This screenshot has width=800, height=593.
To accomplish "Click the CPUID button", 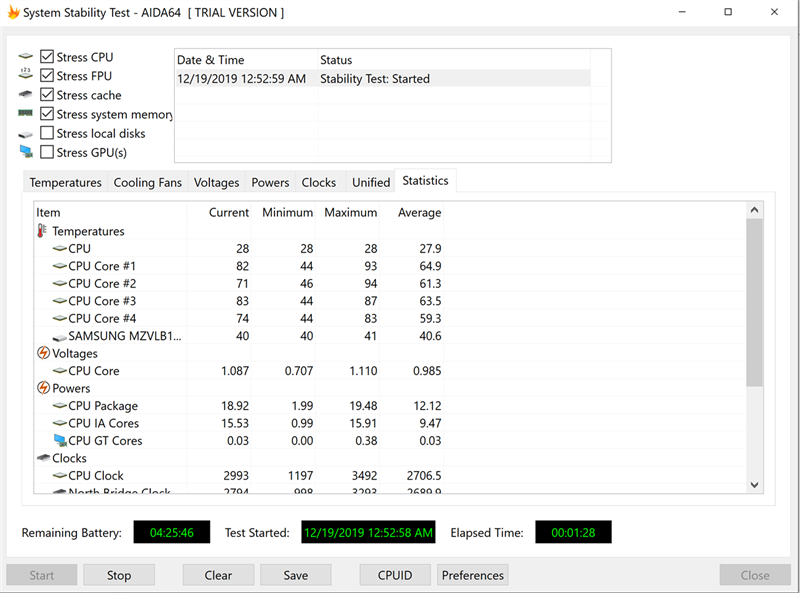I will click(394, 575).
